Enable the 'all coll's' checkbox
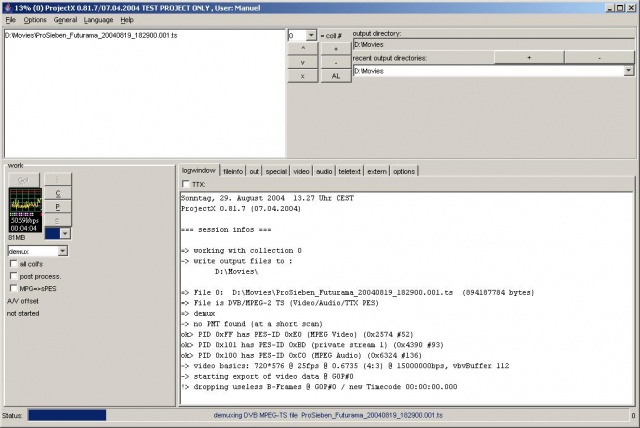 point(12,263)
